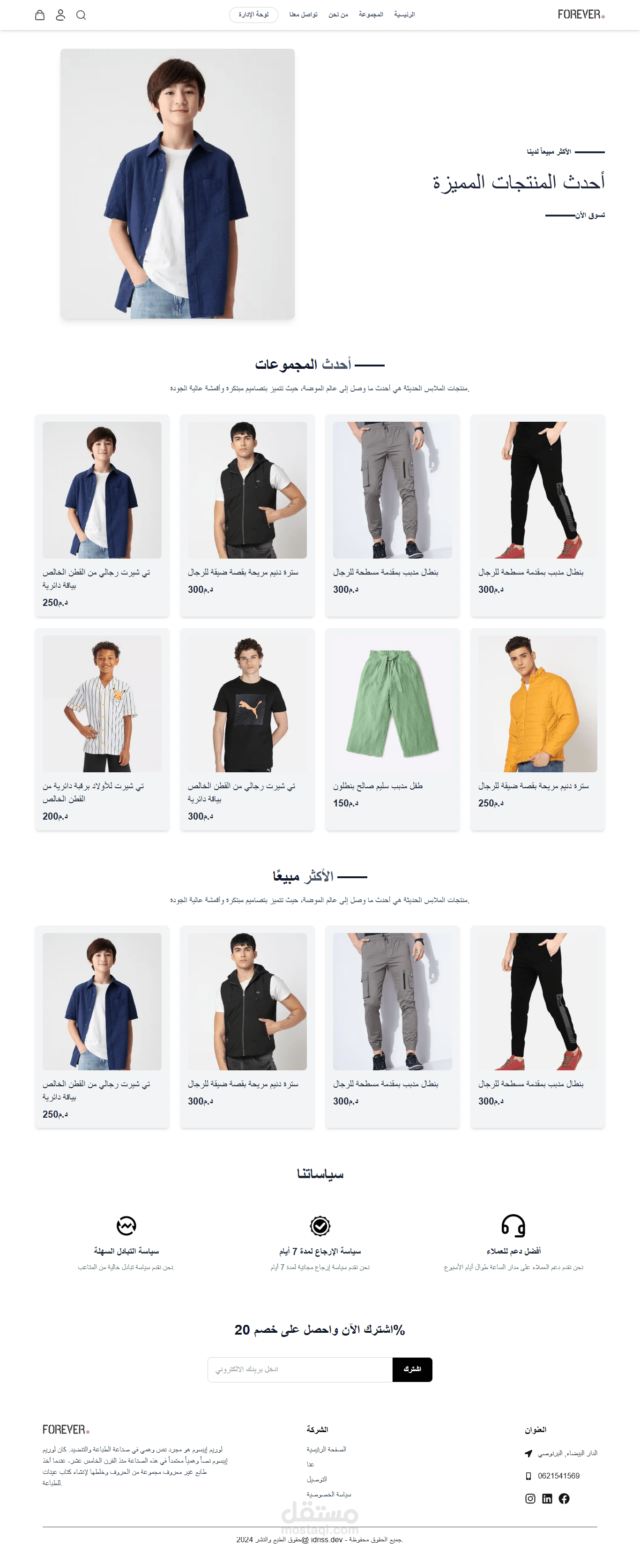Click the FOREVER logo in header
640x1568 pixels.
tap(581, 14)
